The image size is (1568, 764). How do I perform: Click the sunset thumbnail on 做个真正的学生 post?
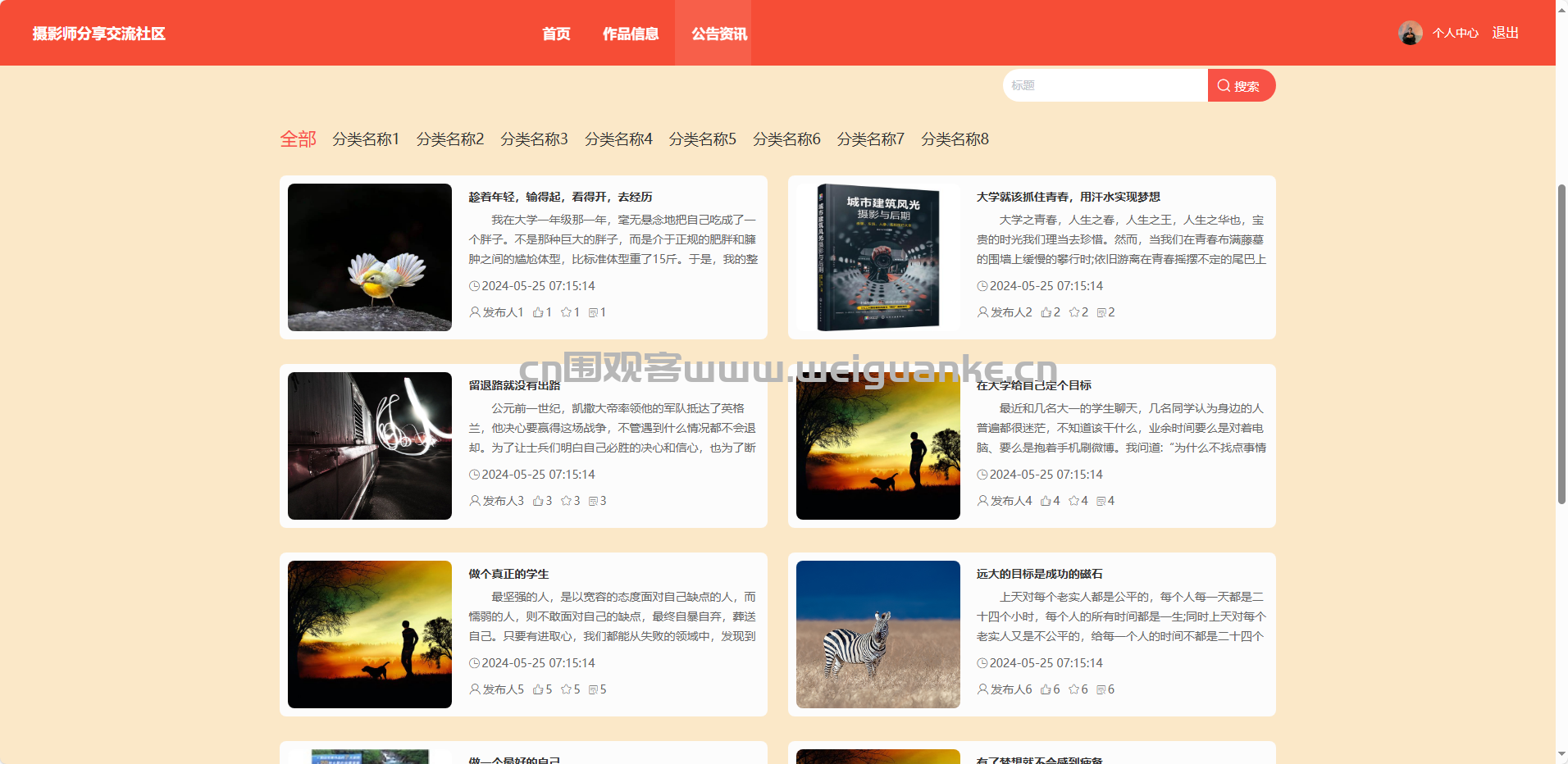coord(370,634)
